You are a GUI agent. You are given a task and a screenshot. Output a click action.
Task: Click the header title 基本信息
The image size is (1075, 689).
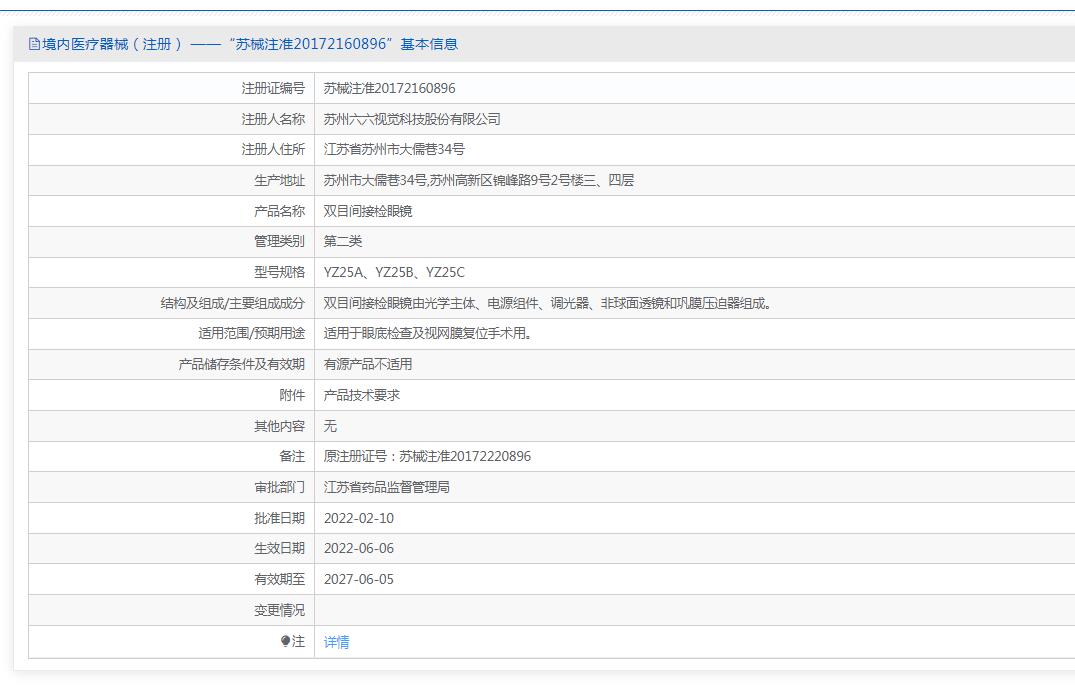(x=429, y=44)
